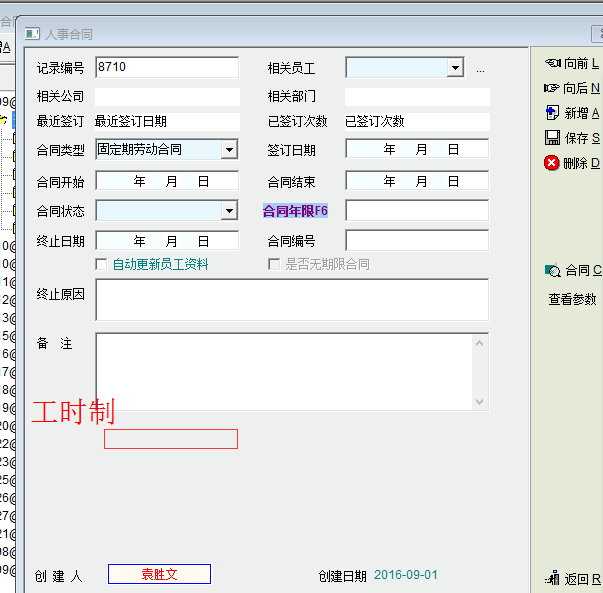The image size is (603, 593).
Task: Click the 向后 (next record) hand icon
Action: pyautogui.click(x=552, y=88)
